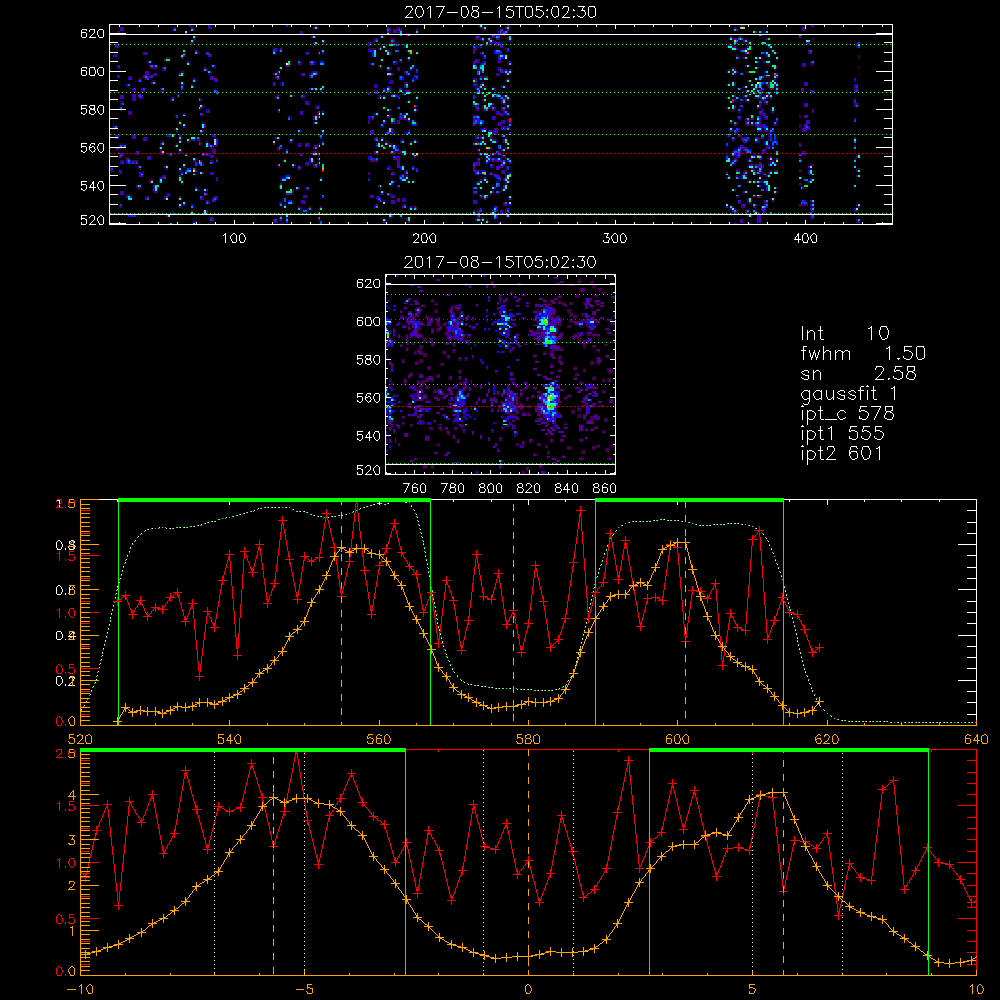Click x-axis label 600 on profile plot

tap(677, 740)
